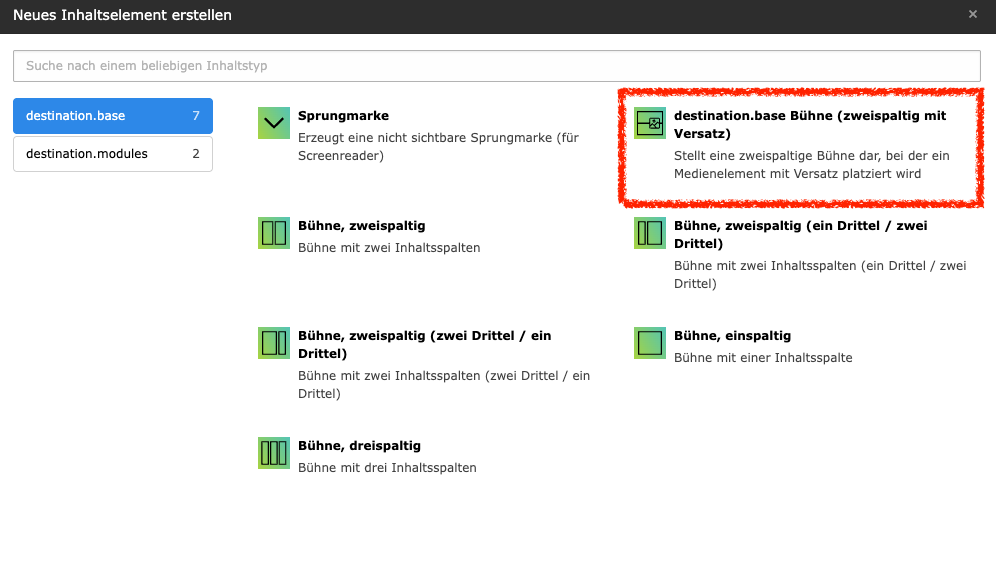The width and height of the screenshot is (996, 570).
Task: Choose the Bühne, dreispaltig heading
Action: pyautogui.click(x=359, y=446)
